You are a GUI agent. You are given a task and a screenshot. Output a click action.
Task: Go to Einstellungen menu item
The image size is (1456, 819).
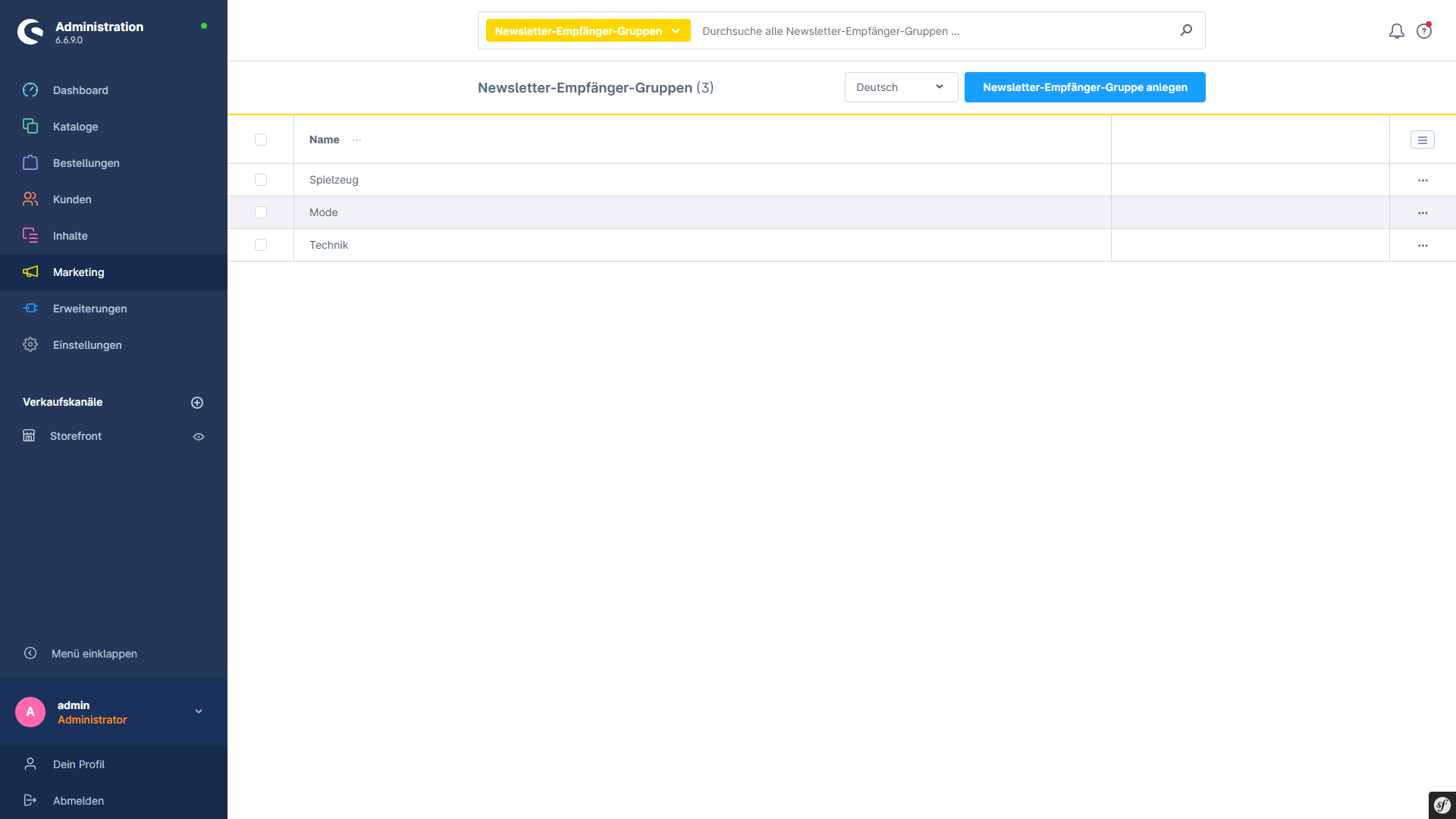86,345
